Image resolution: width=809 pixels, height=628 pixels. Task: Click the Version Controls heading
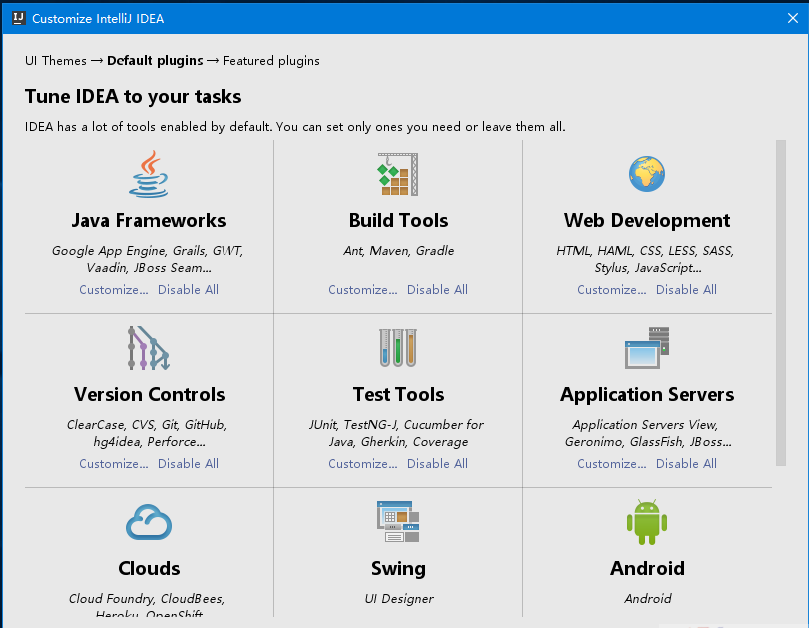tap(149, 394)
